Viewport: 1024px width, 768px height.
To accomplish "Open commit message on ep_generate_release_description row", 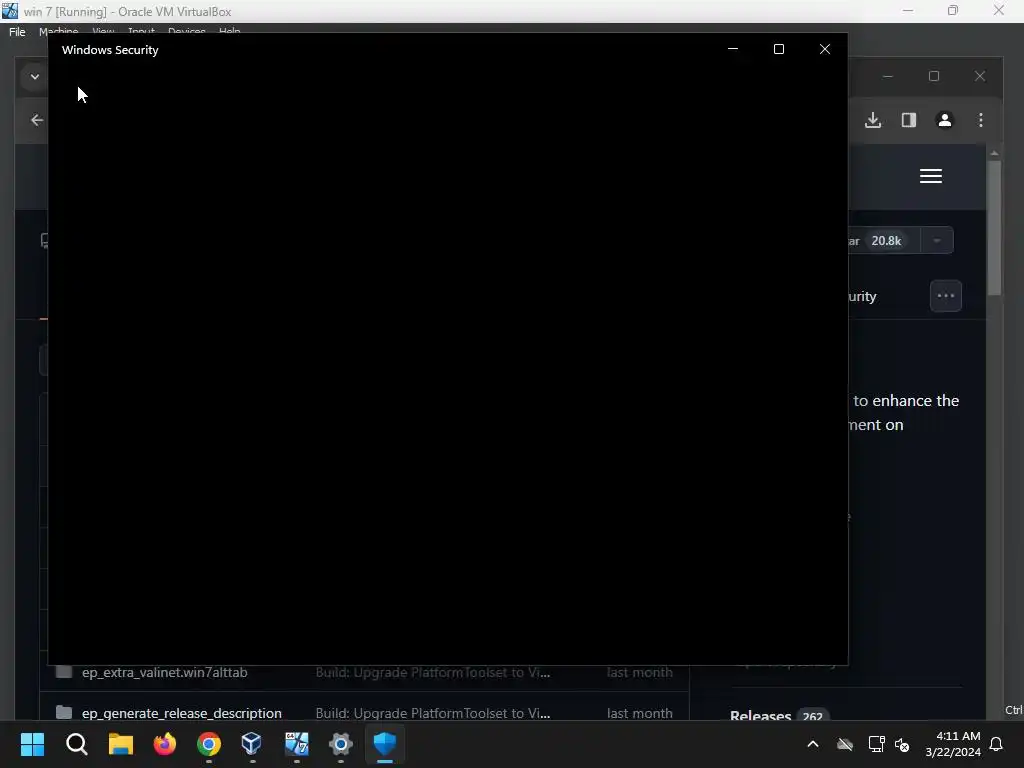I will 433,713.
